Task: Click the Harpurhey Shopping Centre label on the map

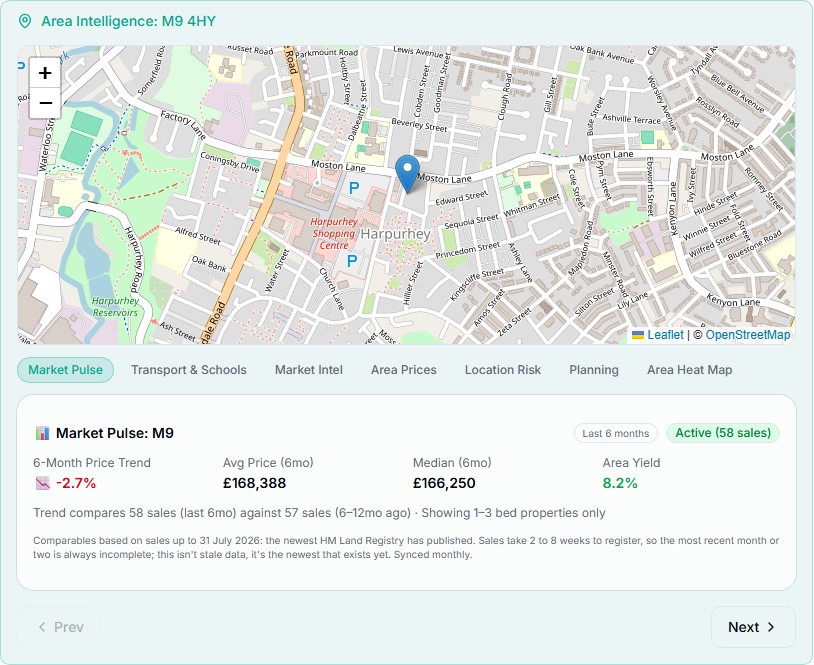Action: [334, 234]
